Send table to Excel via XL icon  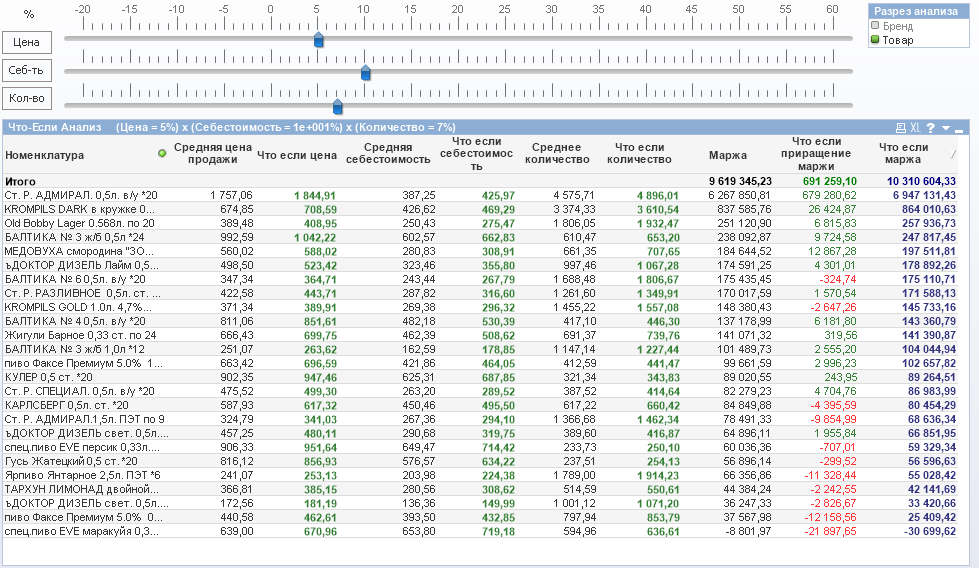914,128
